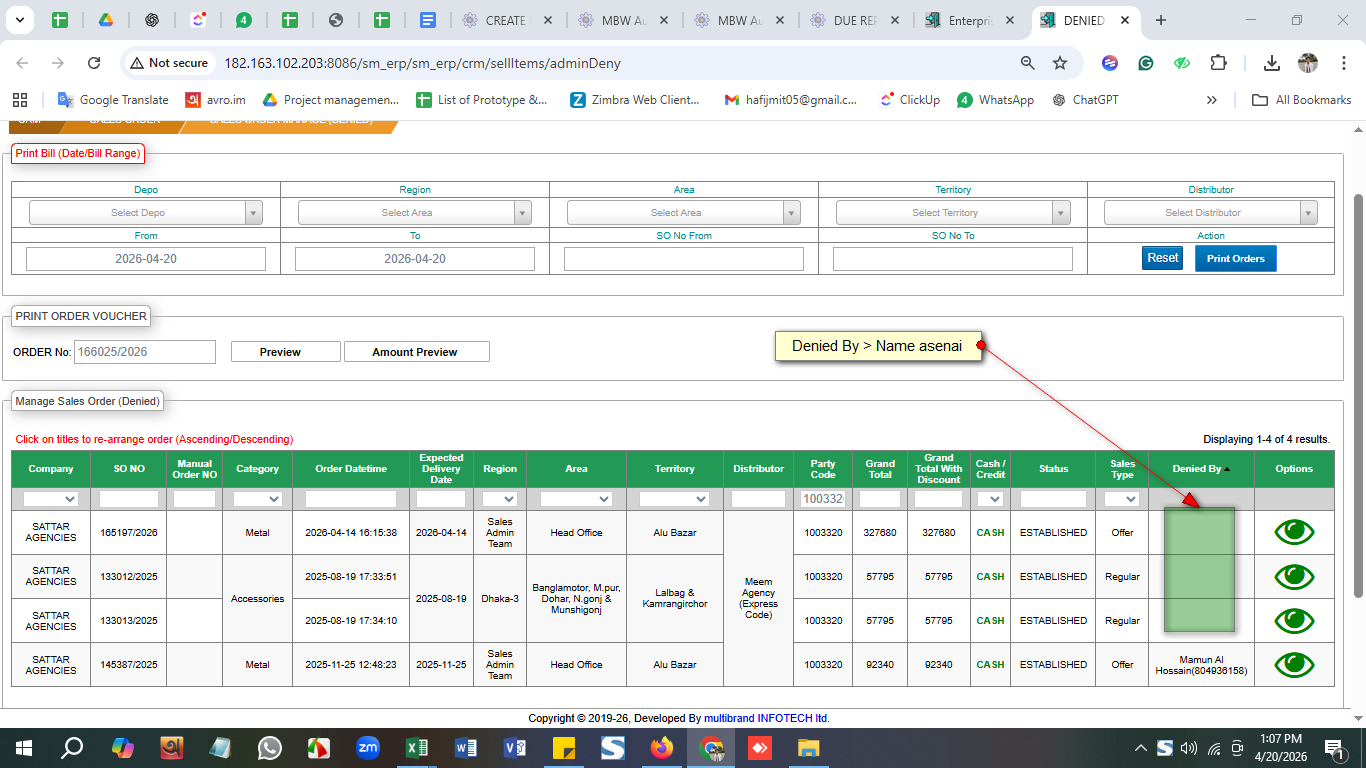Sort table by Denied By column

pos(1197,468)
